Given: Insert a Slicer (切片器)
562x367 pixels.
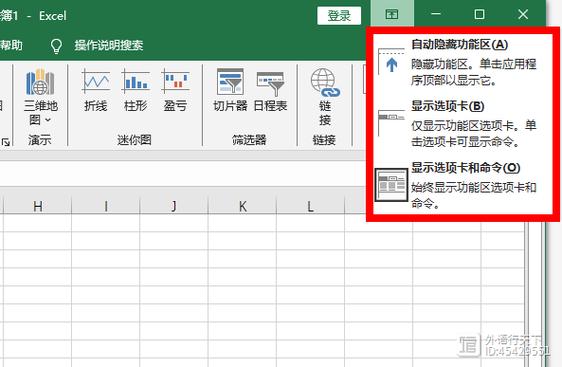Looking at the screenshot, I should coord(230,90).
